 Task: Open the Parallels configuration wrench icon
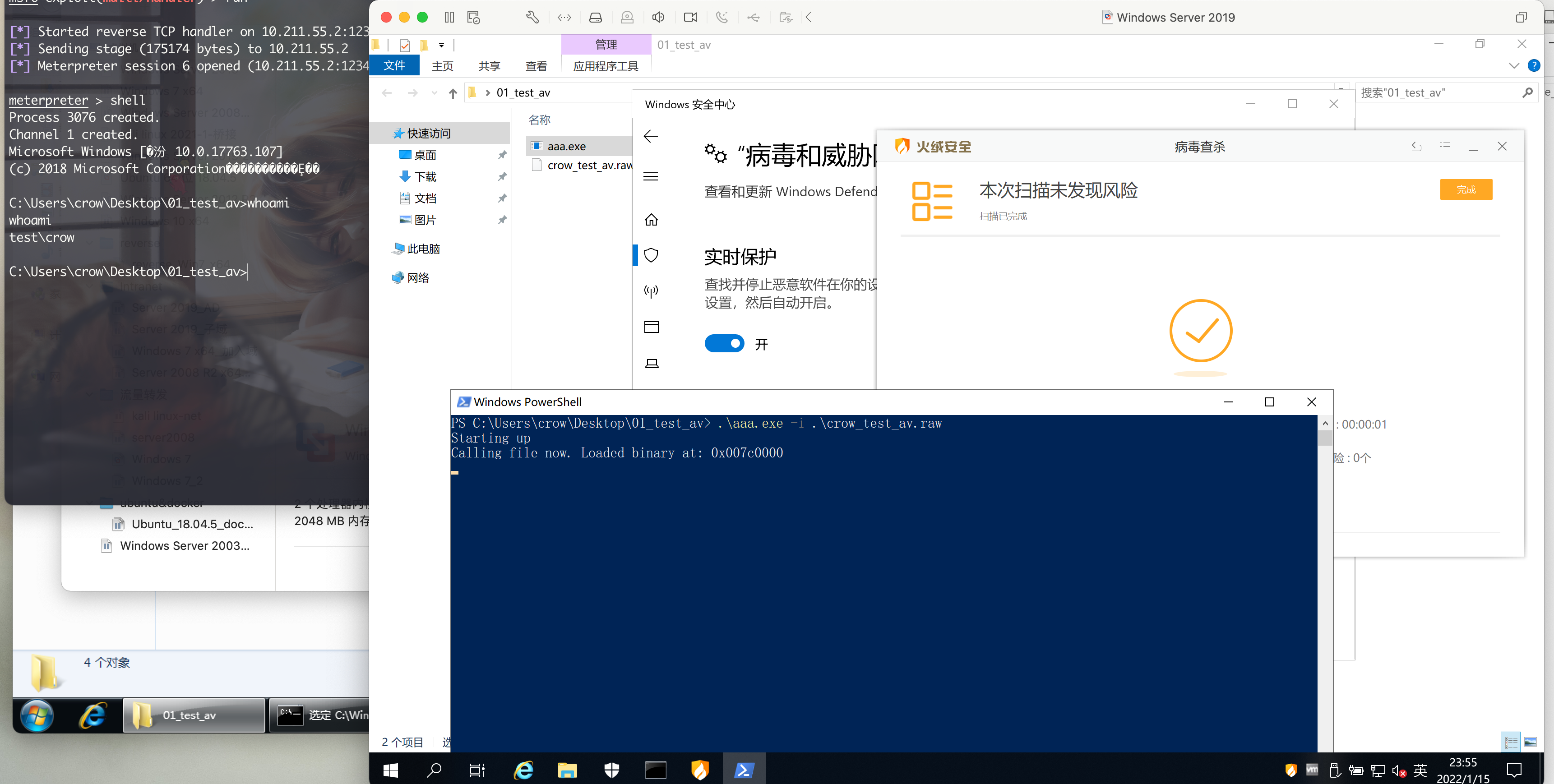(x=532, y=18)
